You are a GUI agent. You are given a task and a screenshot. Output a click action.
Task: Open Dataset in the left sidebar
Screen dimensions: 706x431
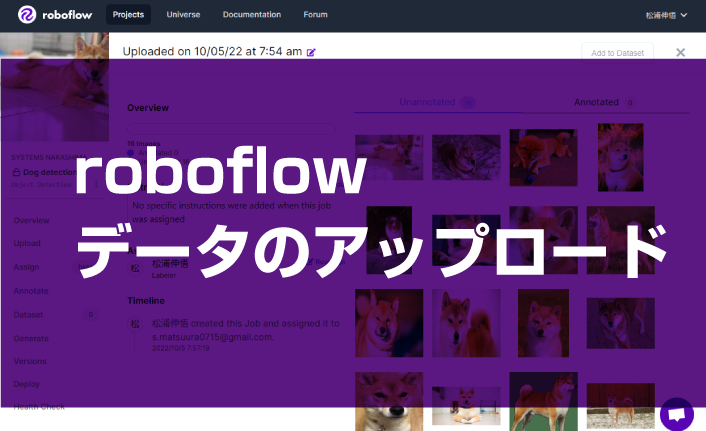pos(28,315)
